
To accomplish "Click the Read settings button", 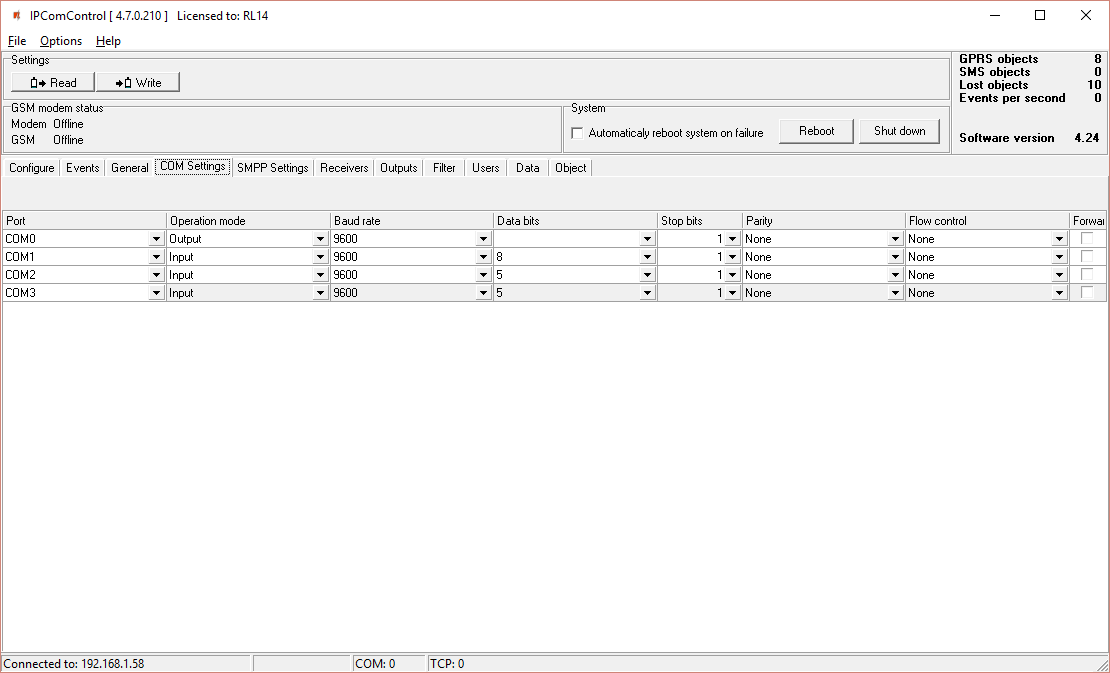I will click(53, 83).
